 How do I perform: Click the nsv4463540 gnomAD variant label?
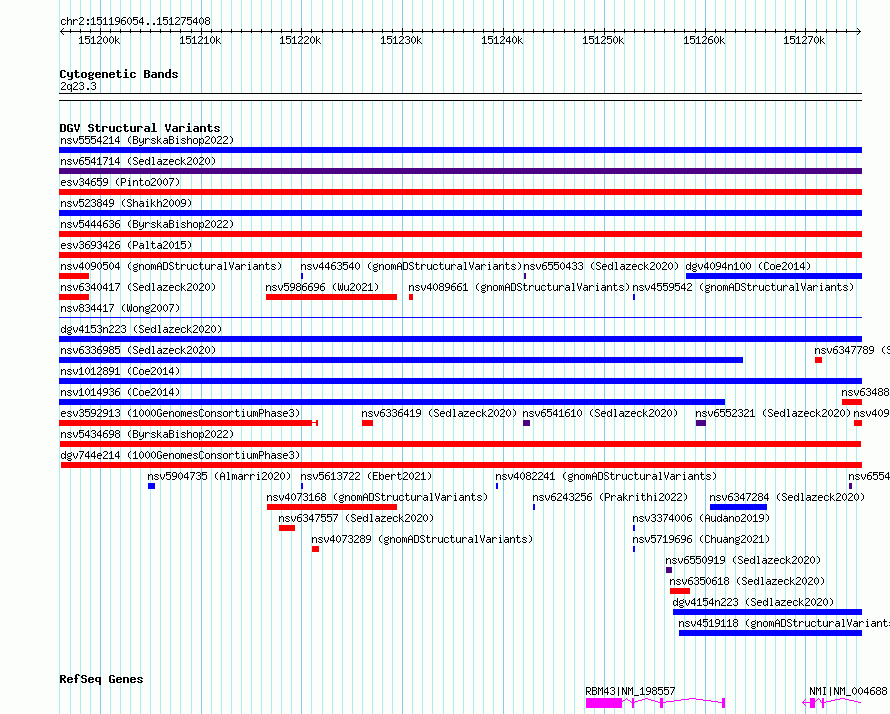point(411,266)
